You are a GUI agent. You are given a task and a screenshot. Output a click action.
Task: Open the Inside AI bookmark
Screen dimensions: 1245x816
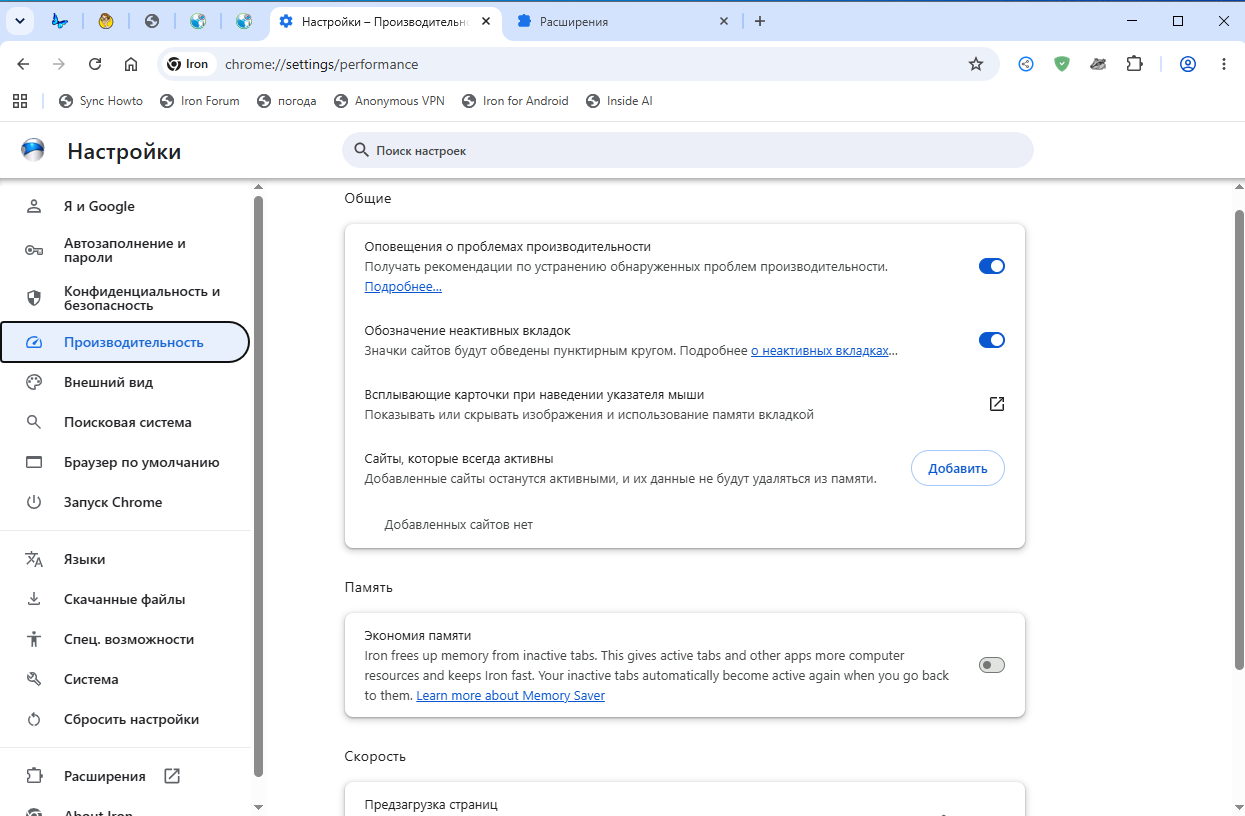[x=619, y=101]
